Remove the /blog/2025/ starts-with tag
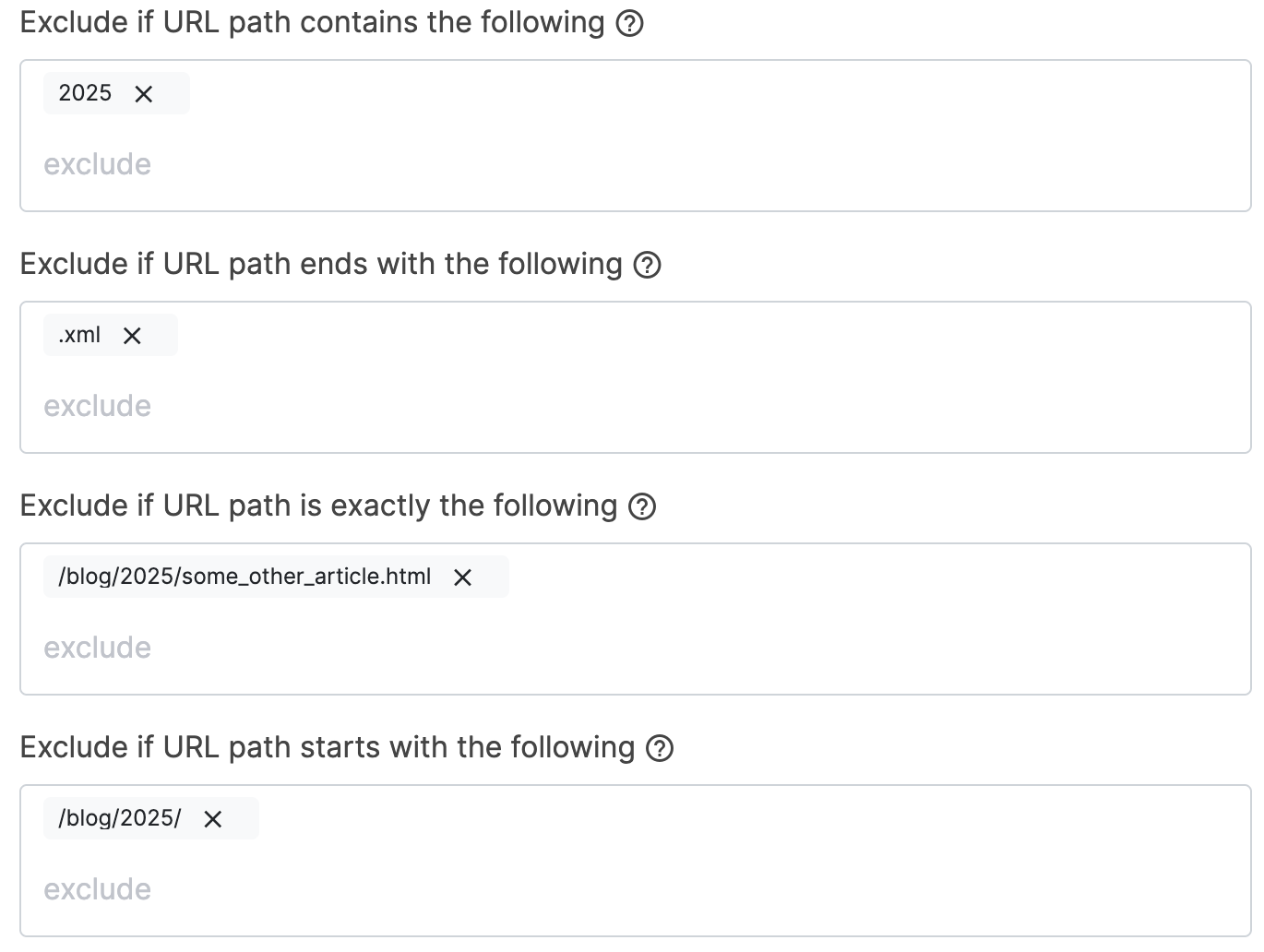The width and height of the screenshot is (1264, 952). [213, 819]
